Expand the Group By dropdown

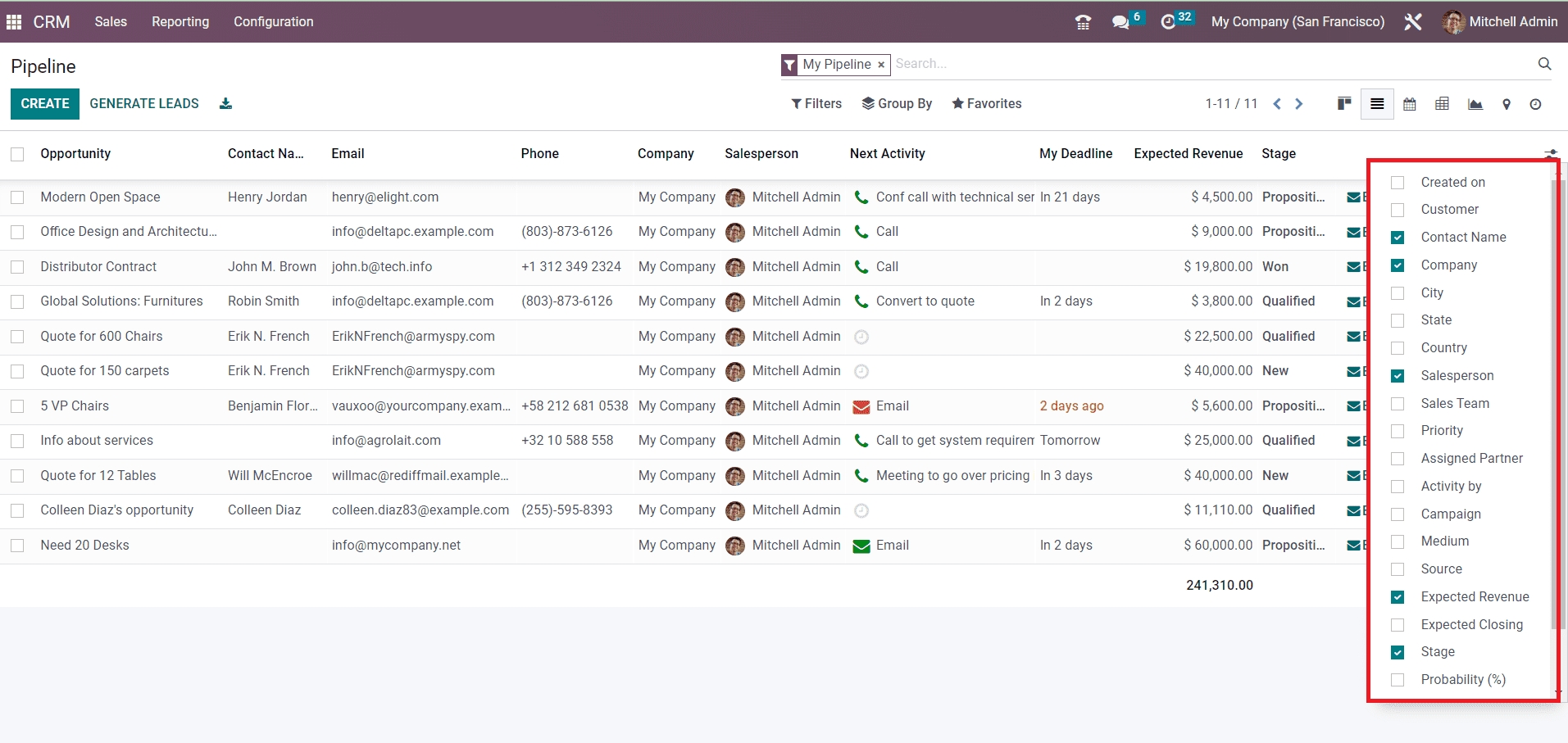point(897,104)
